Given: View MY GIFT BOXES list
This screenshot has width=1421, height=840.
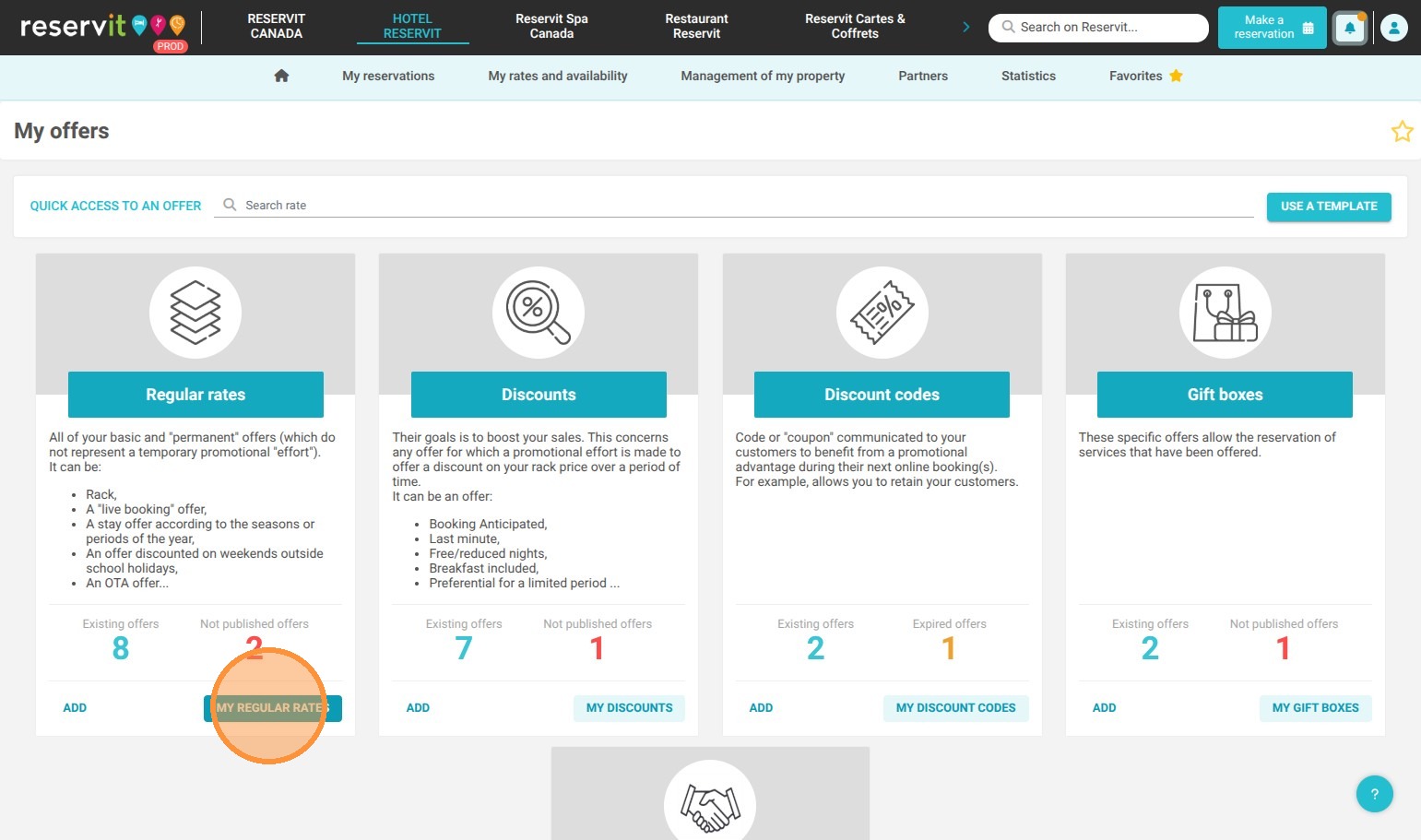Looking at the screenshot, I should 1315,708.
